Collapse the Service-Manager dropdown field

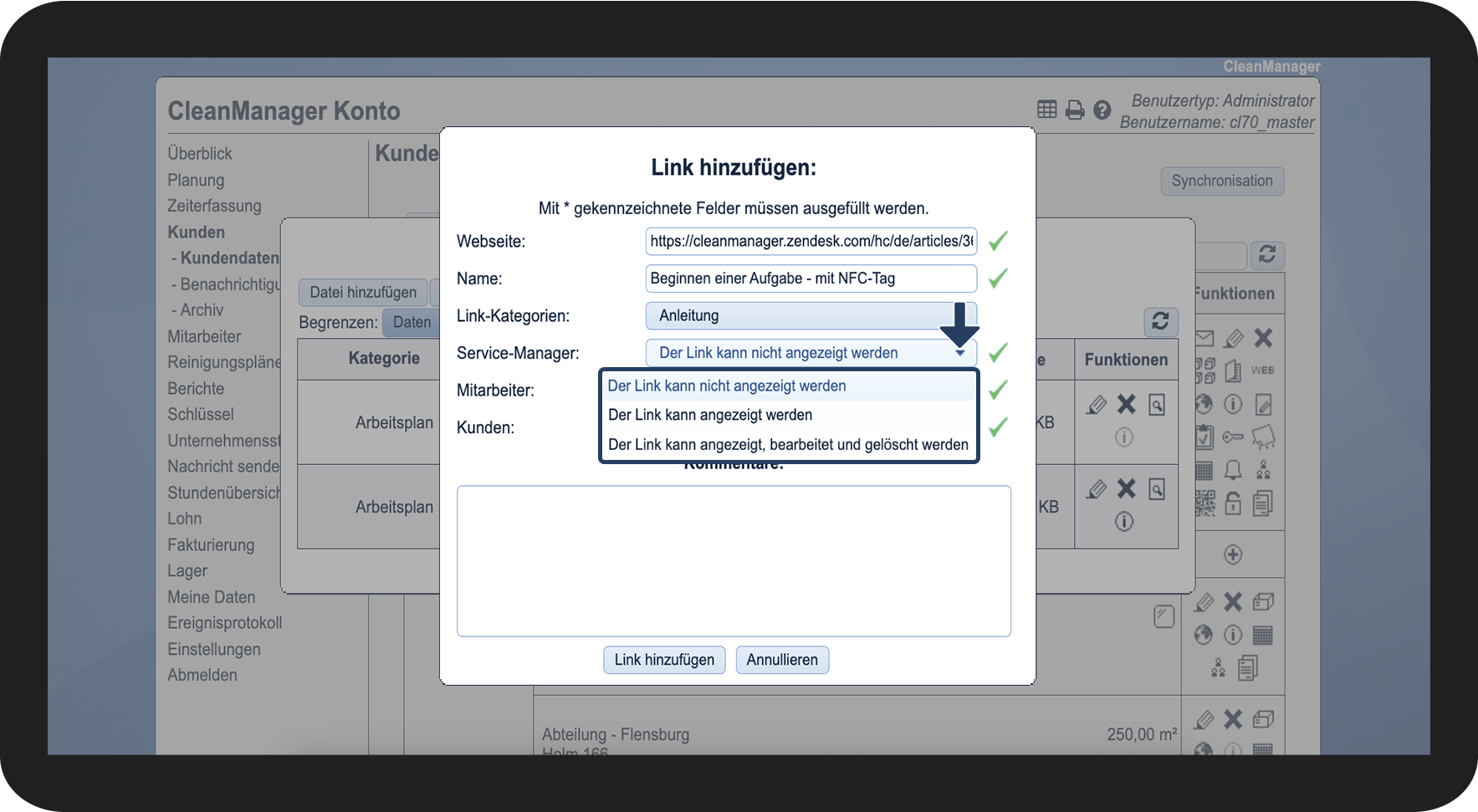click(811, 353)
